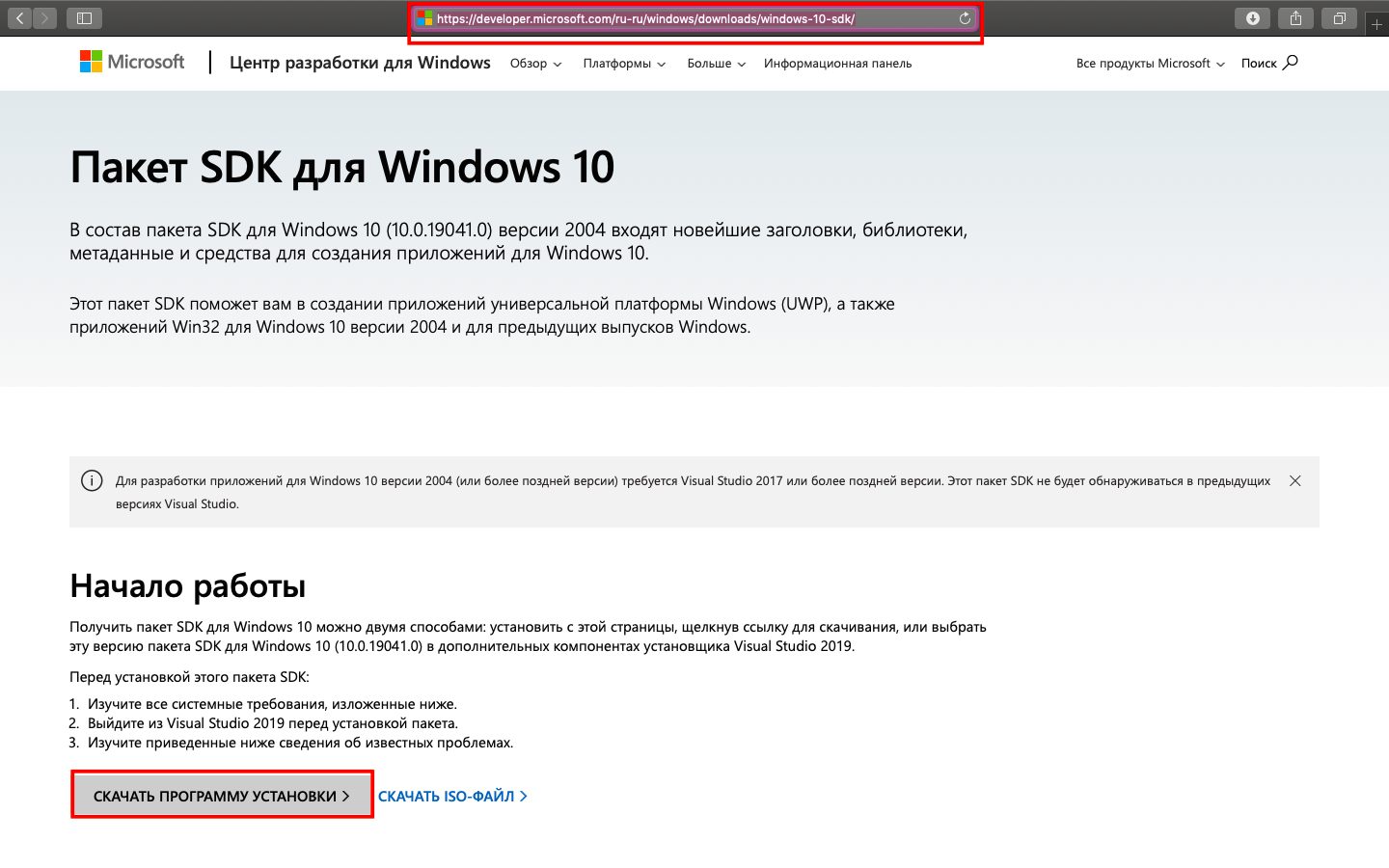Expand the Обзор dropdown menu

tap(535, 64)
